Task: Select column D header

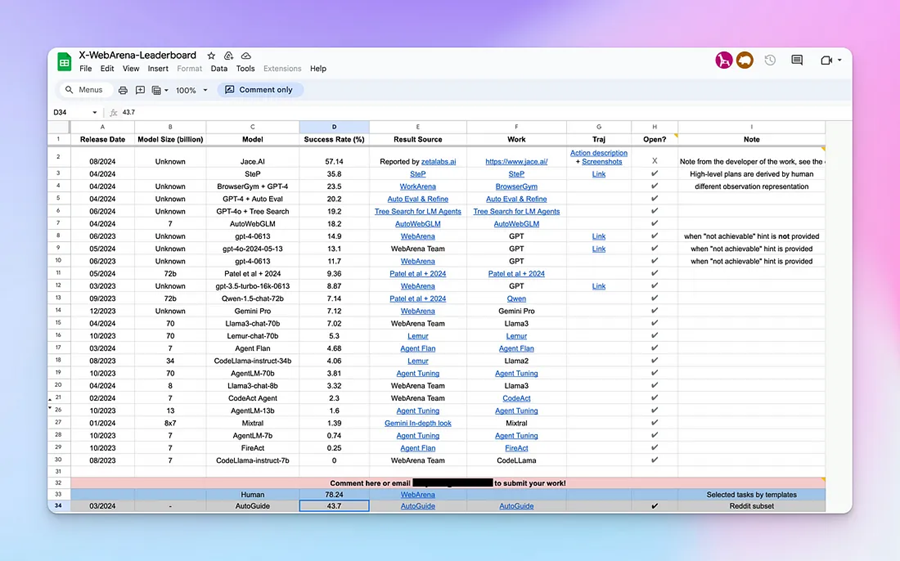Action: coord(334,127)
